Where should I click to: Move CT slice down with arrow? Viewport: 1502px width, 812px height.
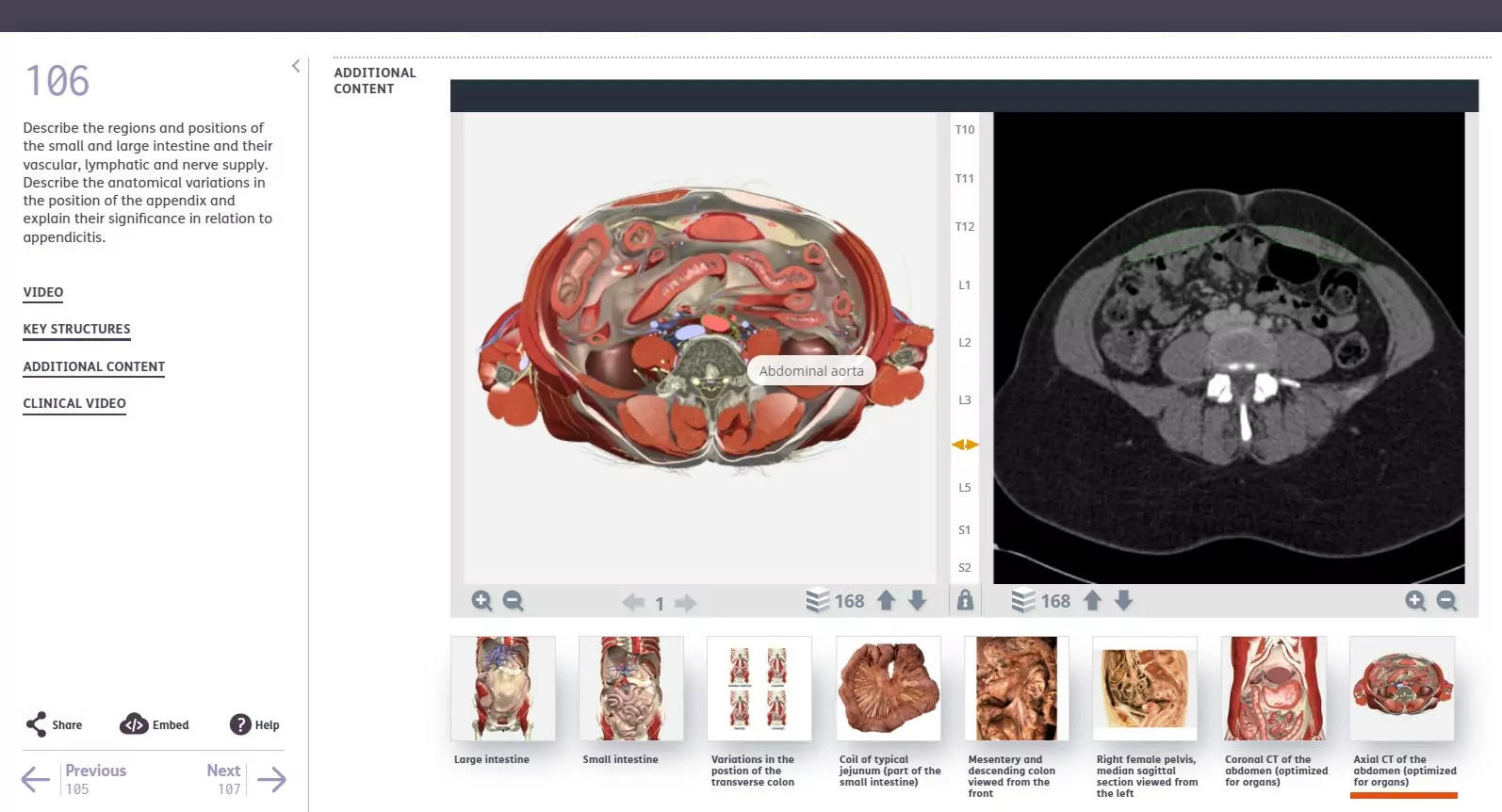point(1123,601)
